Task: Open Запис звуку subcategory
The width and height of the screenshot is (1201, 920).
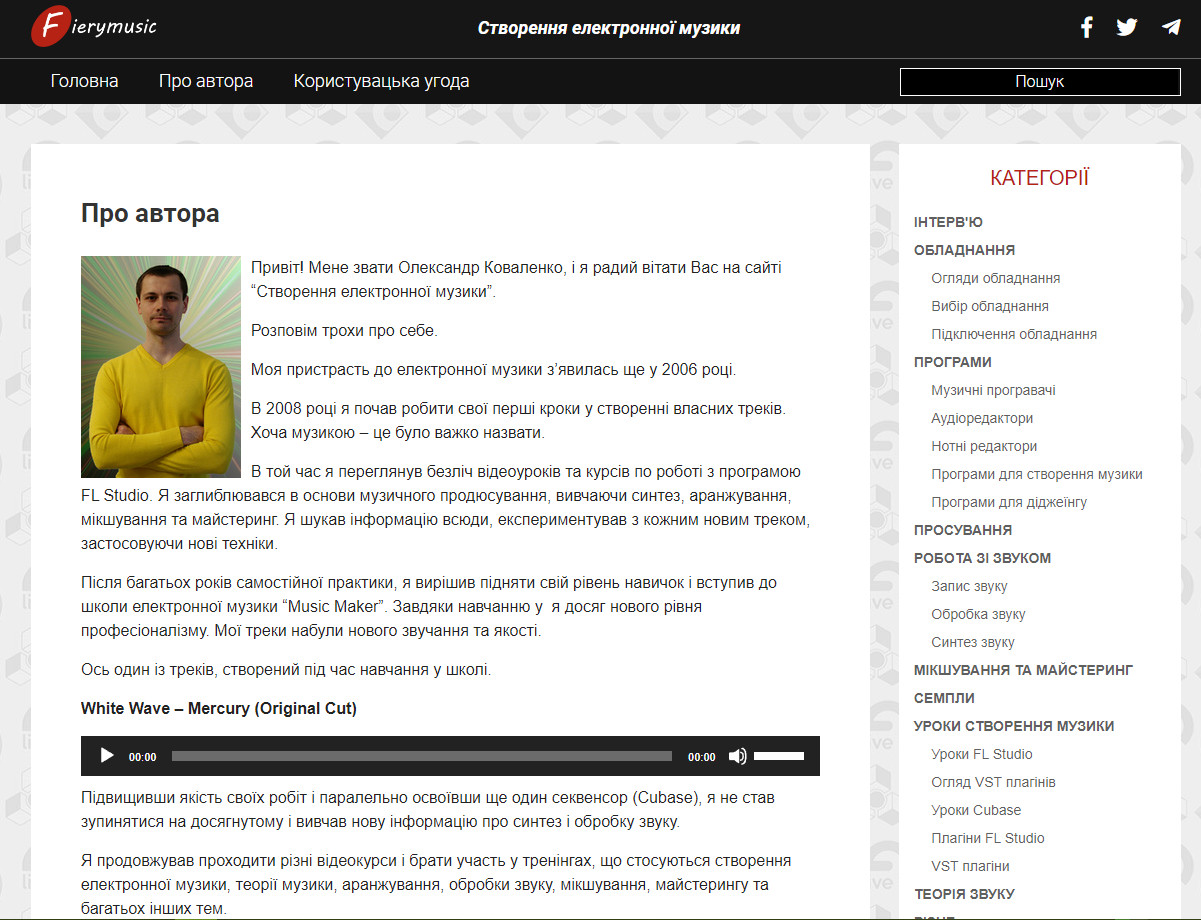Action: 969,586
